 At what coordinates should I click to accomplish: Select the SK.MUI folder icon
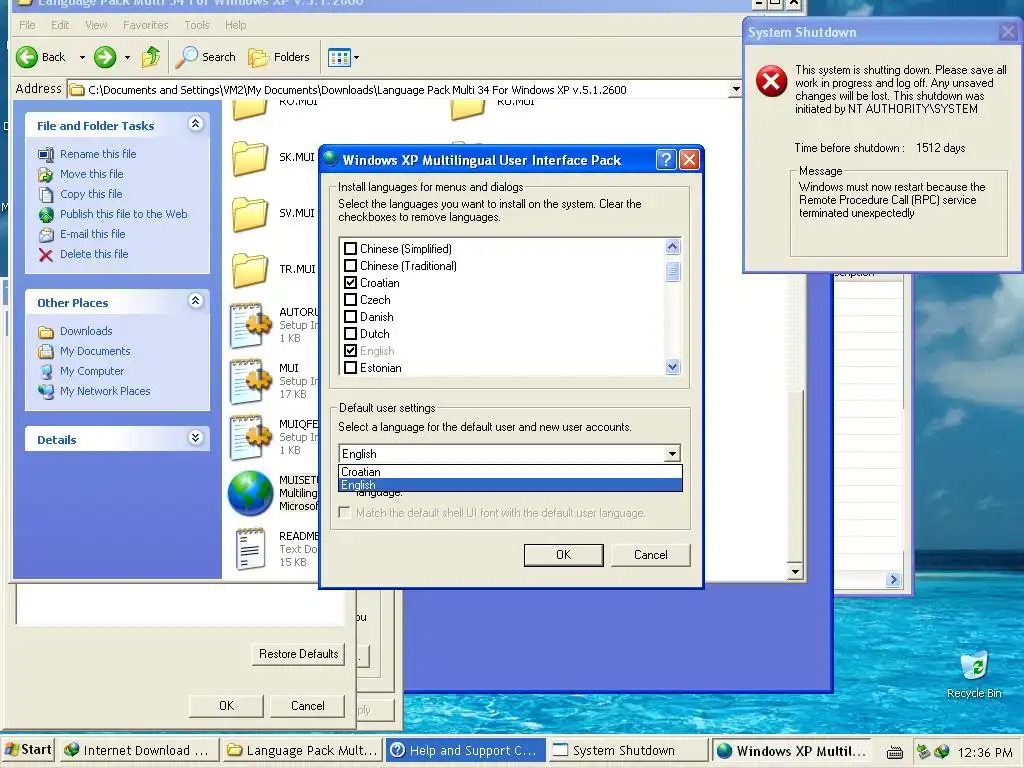[x=249, y=158]
